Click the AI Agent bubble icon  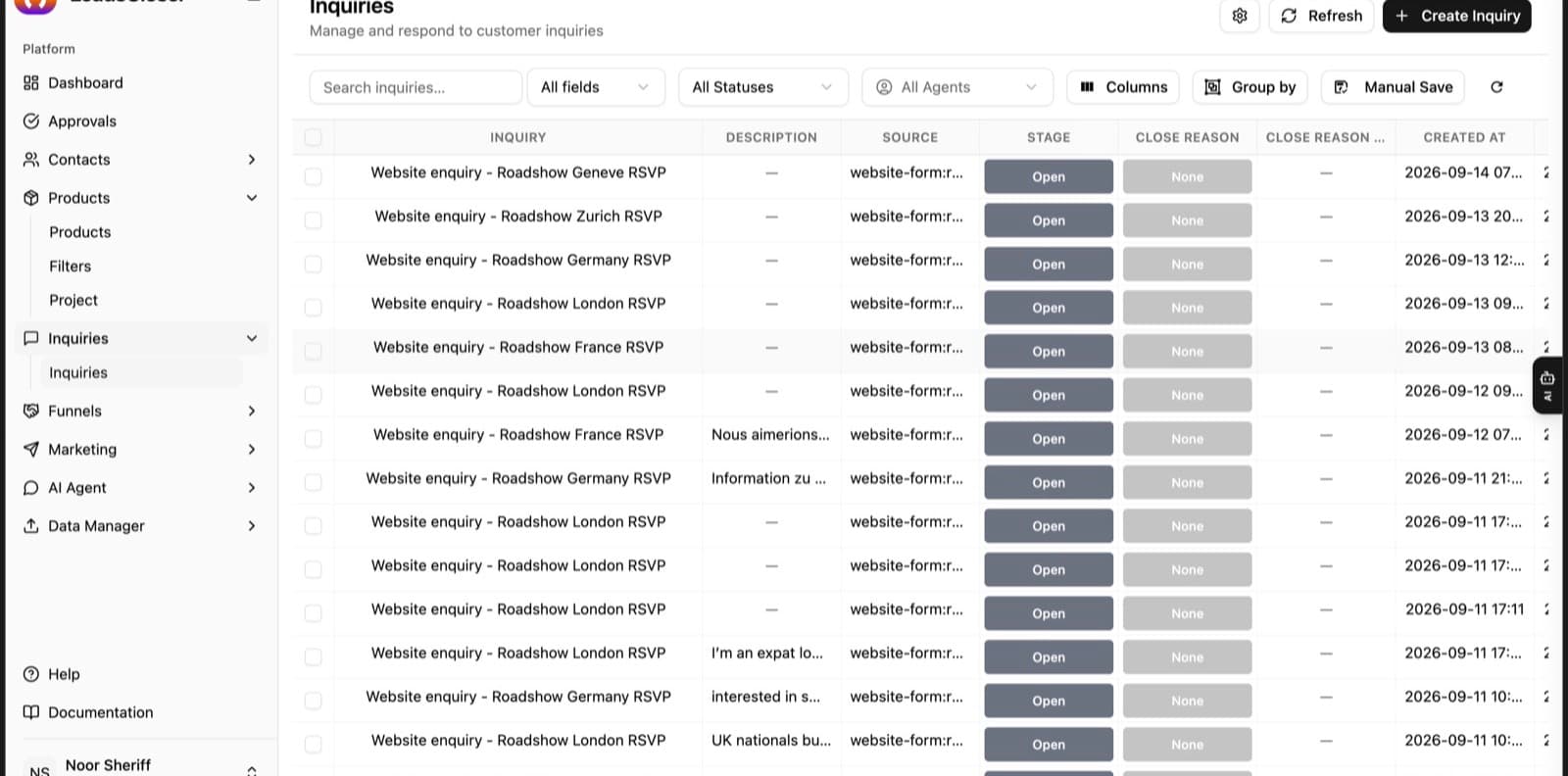point(31,488)
